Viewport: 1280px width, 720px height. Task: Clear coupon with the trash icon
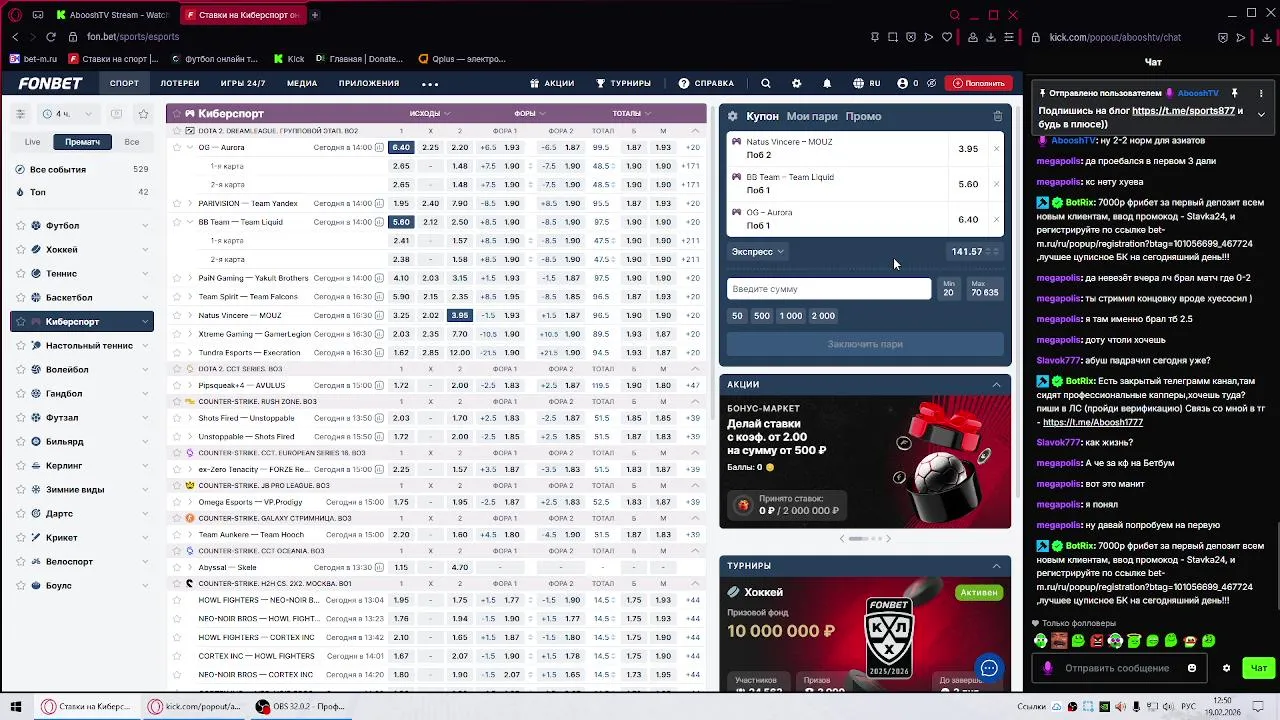point(997,116)
